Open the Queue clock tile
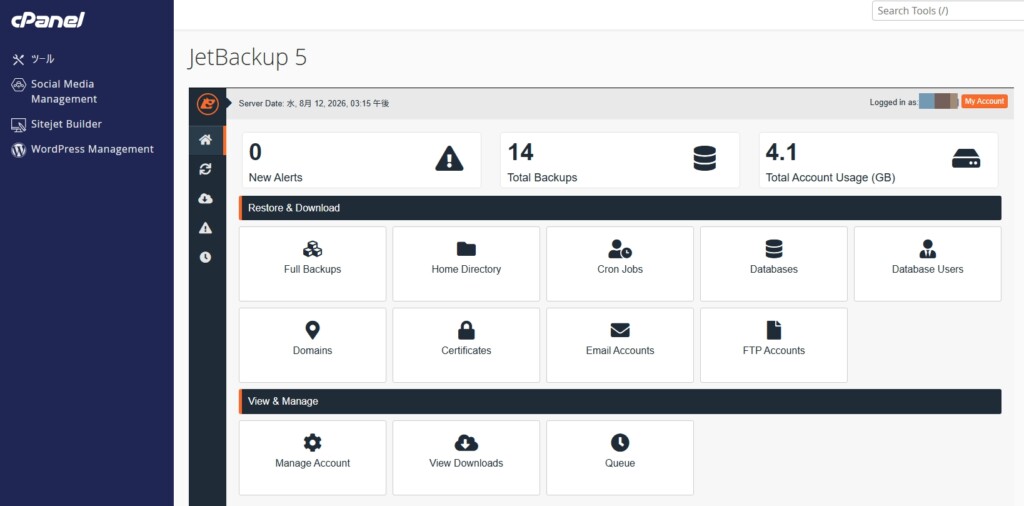Screen dimensions: 1024x506 [x=620, y=458]
